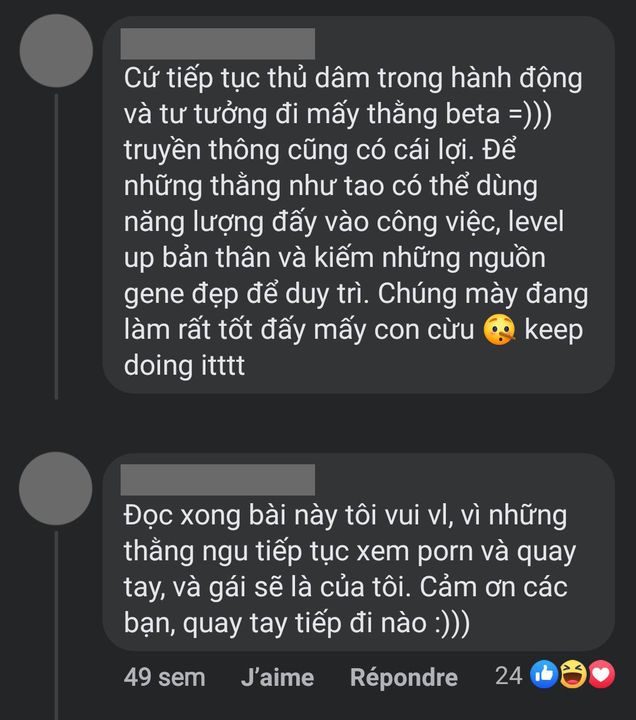
Task: Select the second comment bubble starting 'Đọc xong'
Action: pos(359,552)
